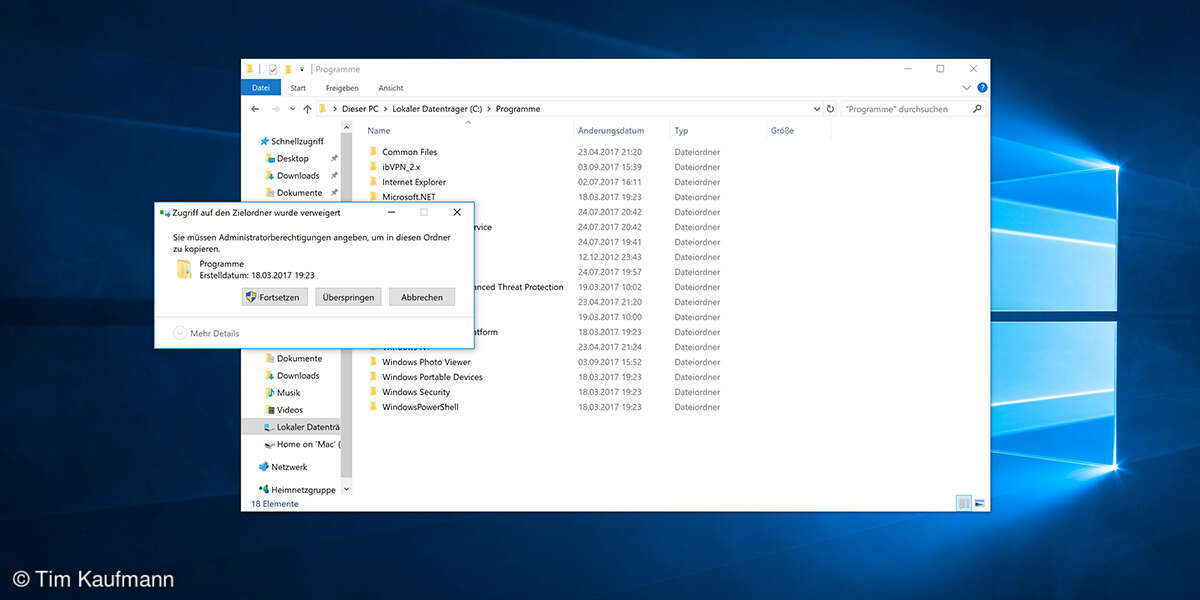This screenshot has width=1200, height=600.
Task: Refresh the Programme folder view
Action: [x=830, y=109]
